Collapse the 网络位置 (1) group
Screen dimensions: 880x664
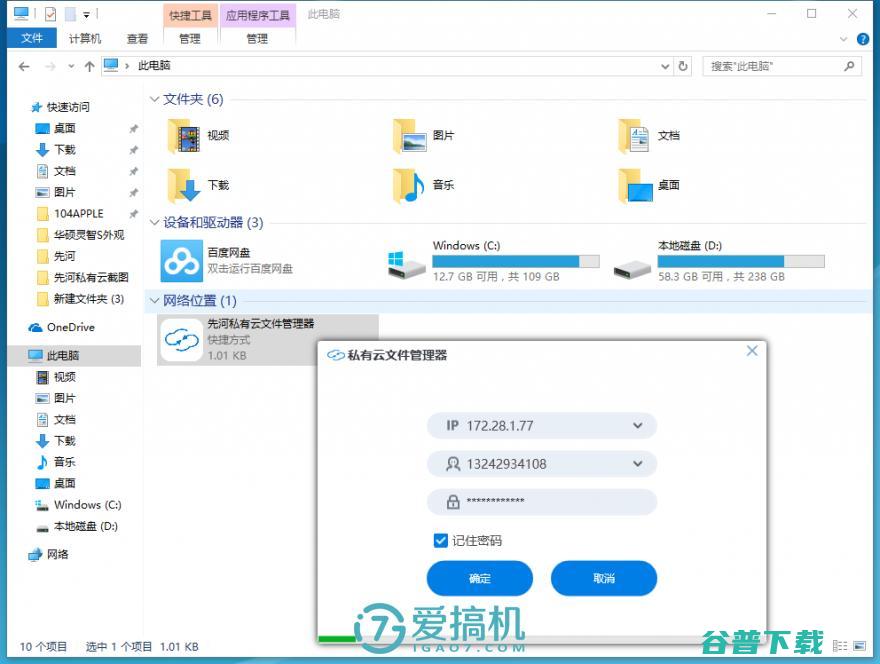point(154,301)
